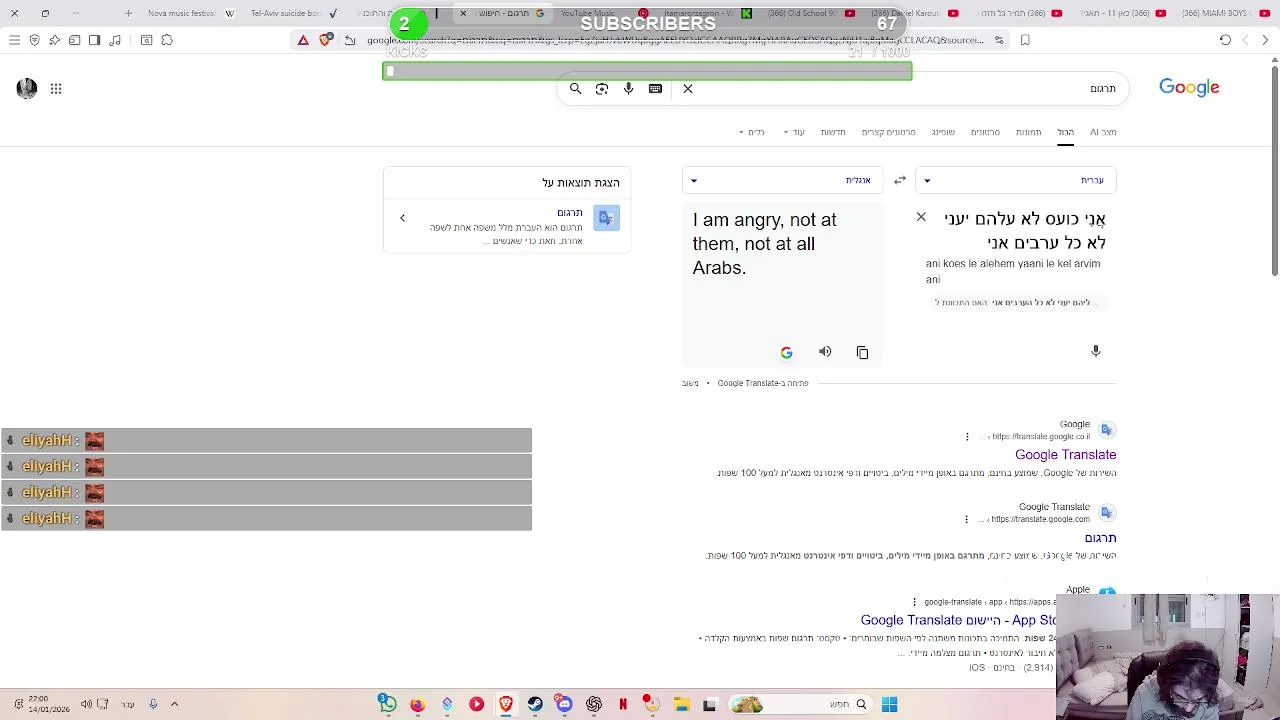Click the Hebrew source text area
Screen dimensions: 1280x720
tap(1024, 230)
